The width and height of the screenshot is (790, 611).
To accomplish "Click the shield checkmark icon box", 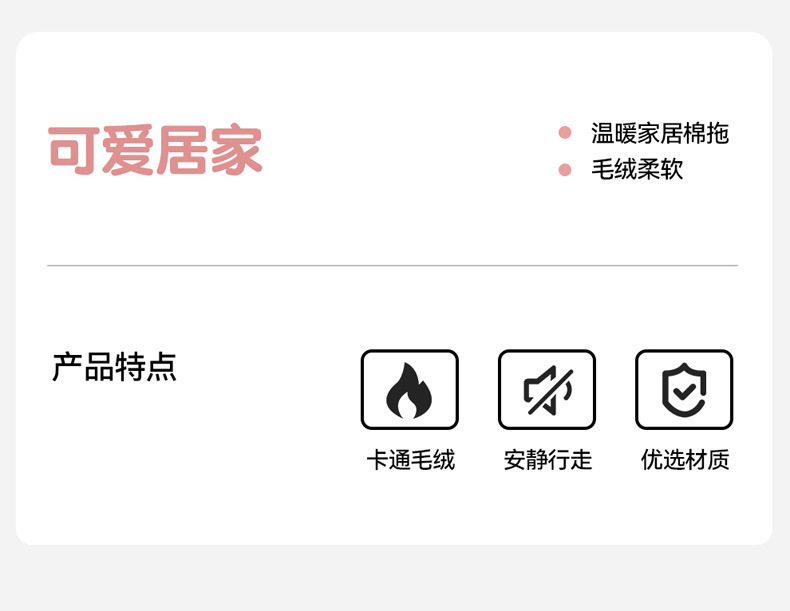I will 684,389.
